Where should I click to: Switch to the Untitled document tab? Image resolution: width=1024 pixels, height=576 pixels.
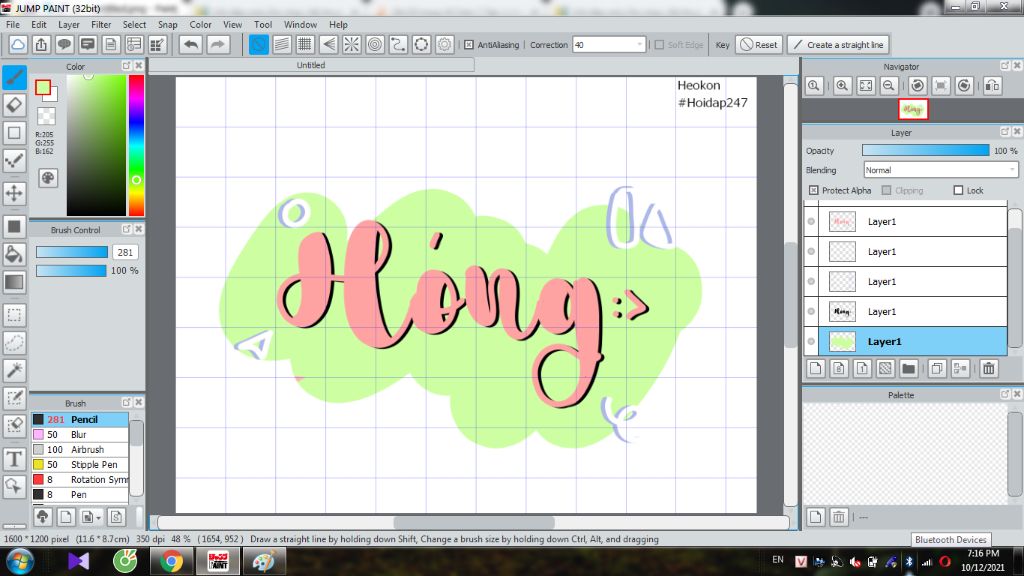pos(311,65)
